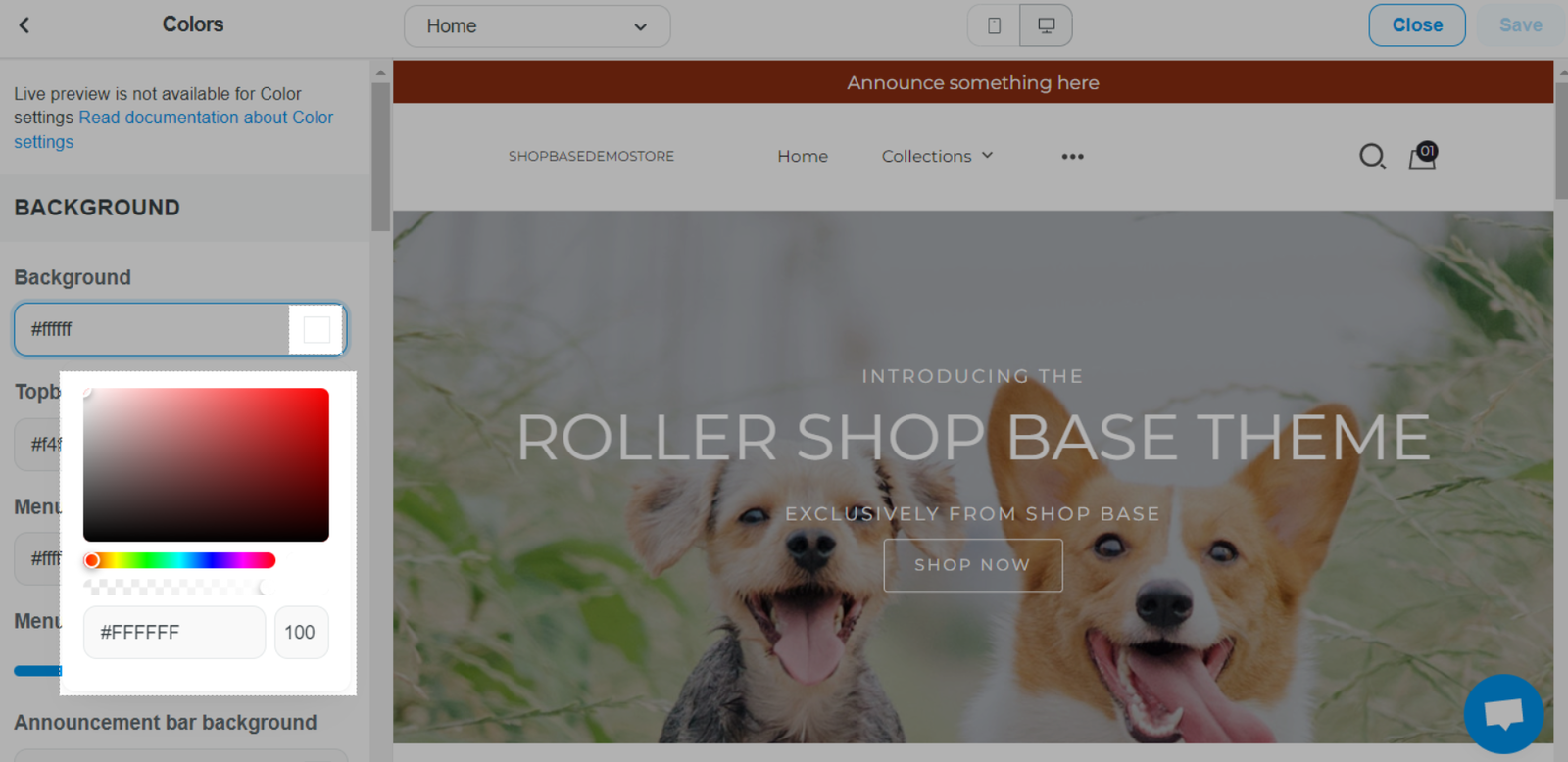This screenshot has height=762, width=1568.
Task: Click the Announcement bar background label
Action: 166,723
